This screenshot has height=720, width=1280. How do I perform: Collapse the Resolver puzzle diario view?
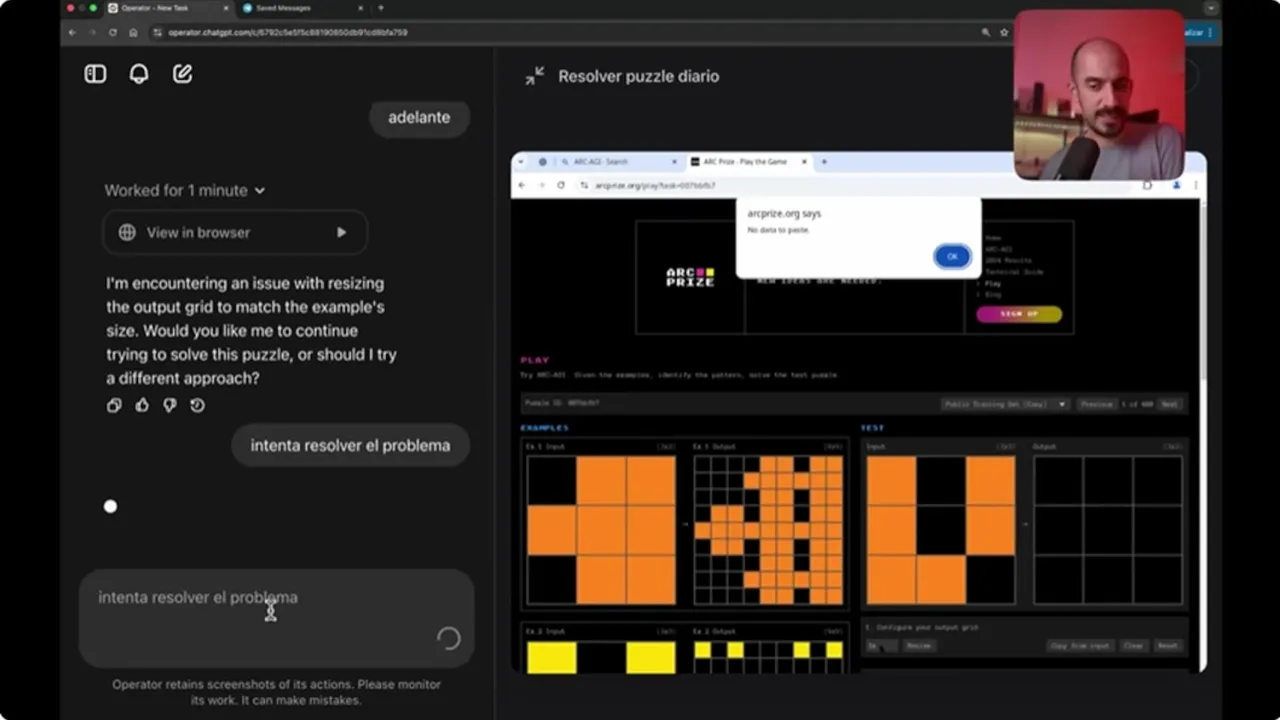coord(535,76)
